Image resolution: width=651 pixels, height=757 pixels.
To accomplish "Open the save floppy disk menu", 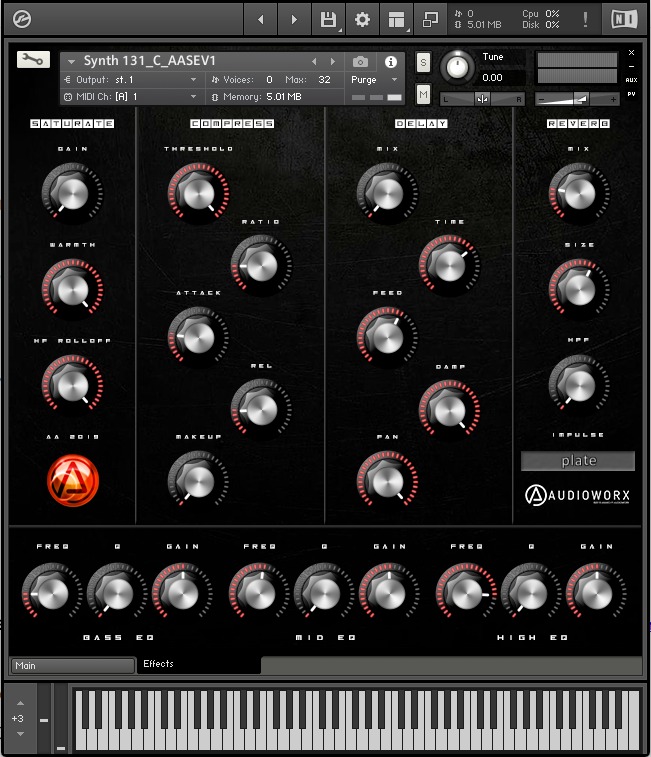I will coord(327,19).
